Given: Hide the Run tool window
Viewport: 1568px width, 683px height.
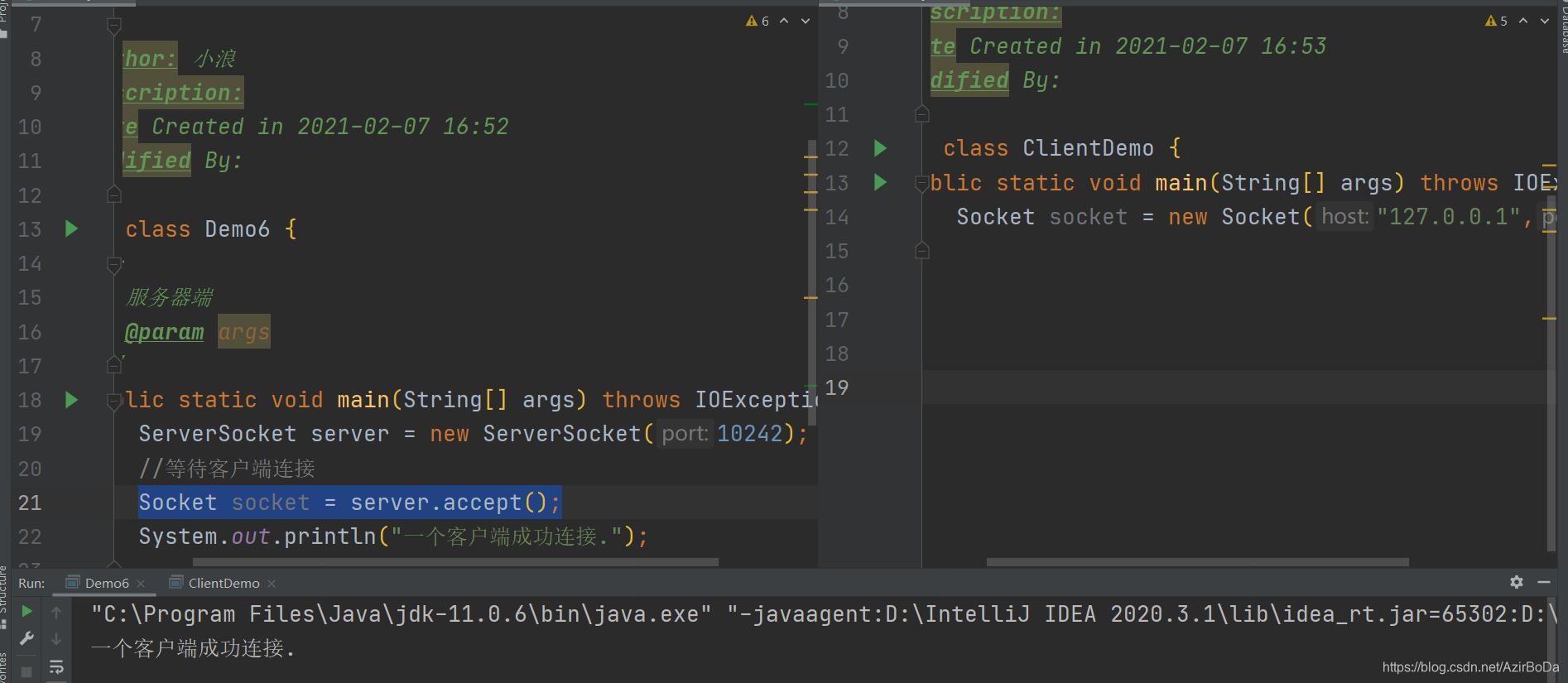Looking at the screenshot, I should pyautogui.click(x=1544, y=582).
